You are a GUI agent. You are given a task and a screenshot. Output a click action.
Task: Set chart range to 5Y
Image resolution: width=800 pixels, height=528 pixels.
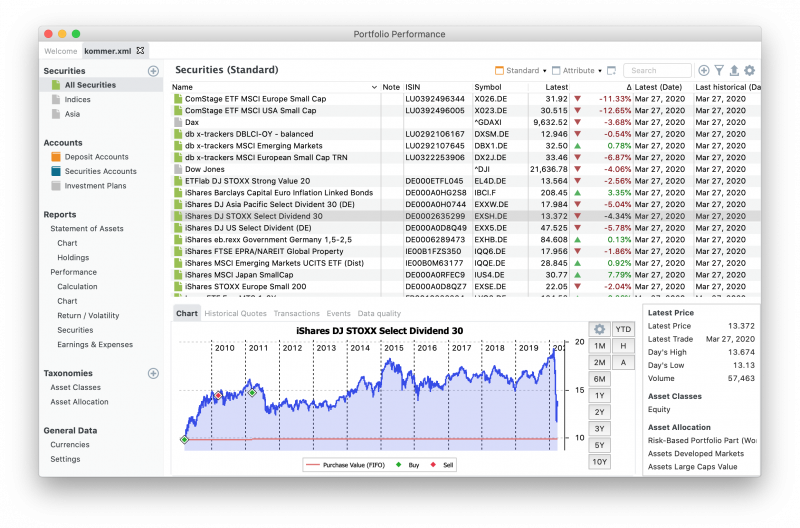click(599, 445)
